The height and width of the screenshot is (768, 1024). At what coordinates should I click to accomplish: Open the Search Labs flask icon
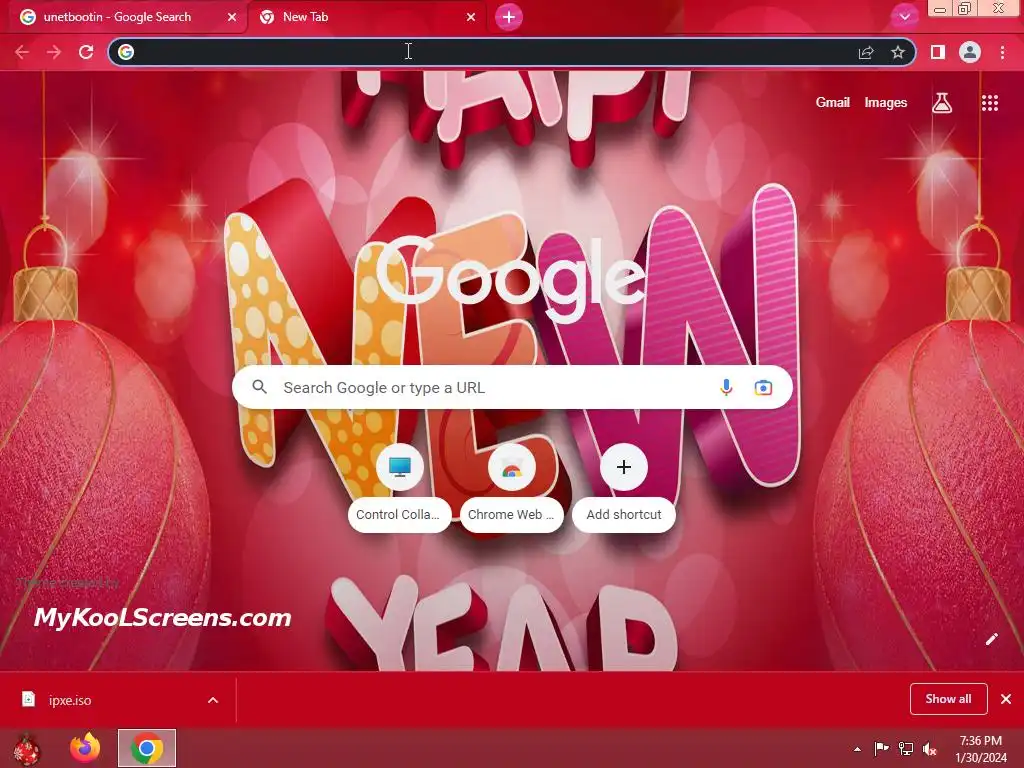[x=942, y=103]
